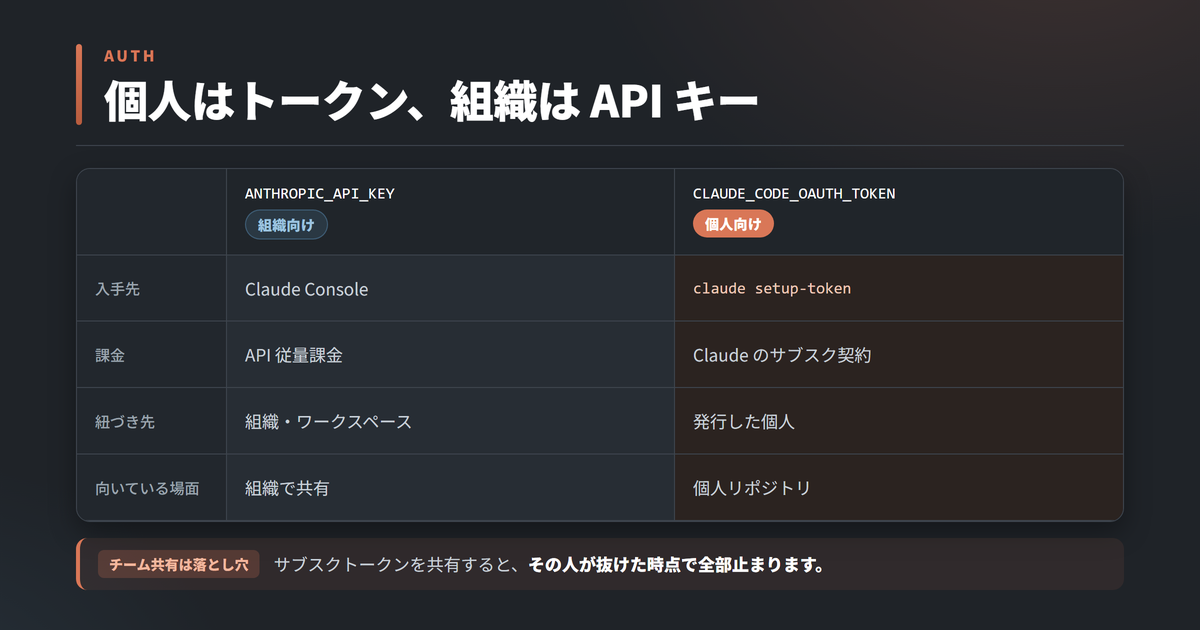Click the bold その人が抜けた時点で全部止まります text

click(676, 564)
